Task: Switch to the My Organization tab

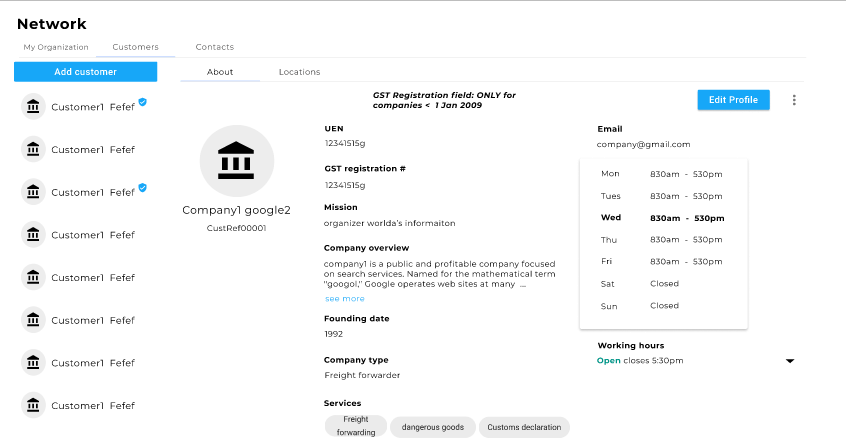Action: 56,47
